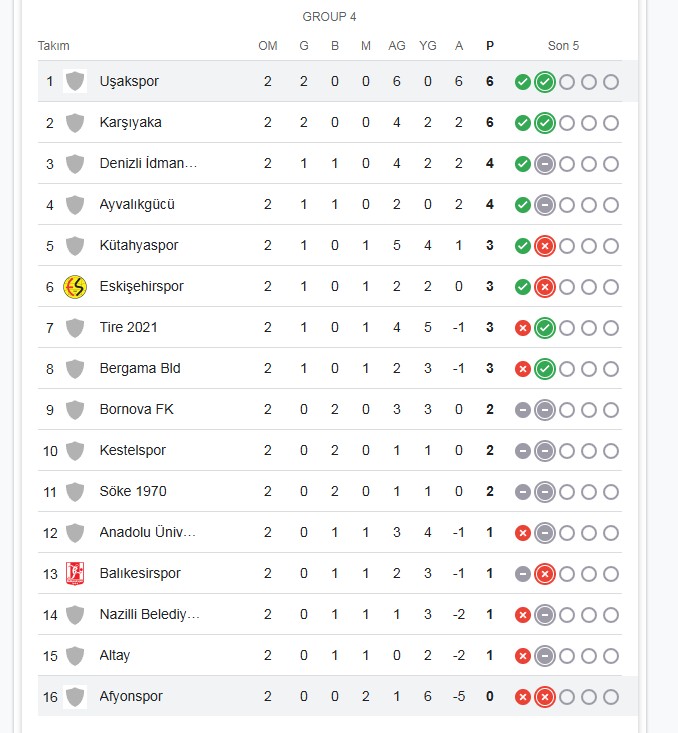Click the Anadolu Üniv… team name
Screen dimensions: 678x733
[x=148, y=532]
